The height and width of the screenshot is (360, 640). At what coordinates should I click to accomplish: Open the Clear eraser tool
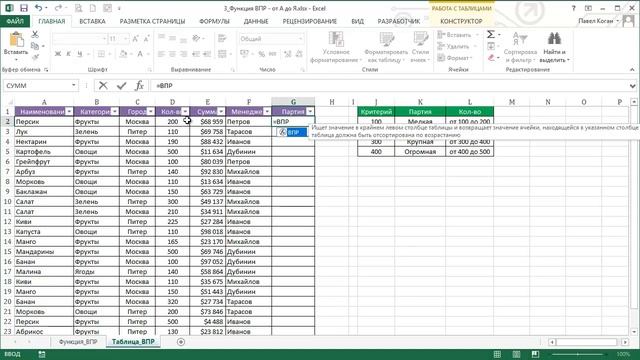tap(491, 58)
